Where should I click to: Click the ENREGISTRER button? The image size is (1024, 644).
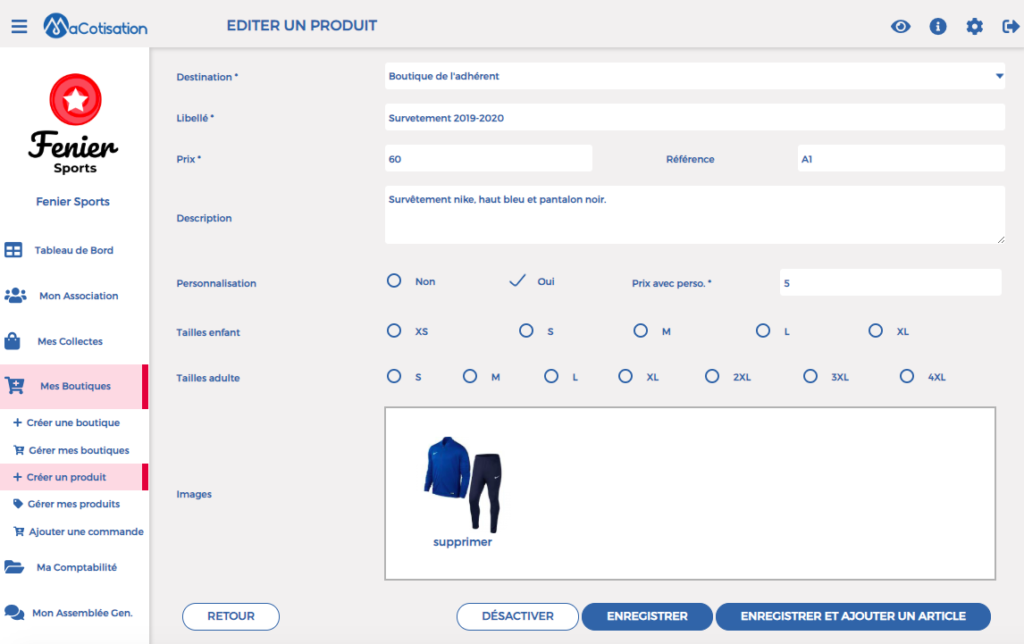pos(647,617)
